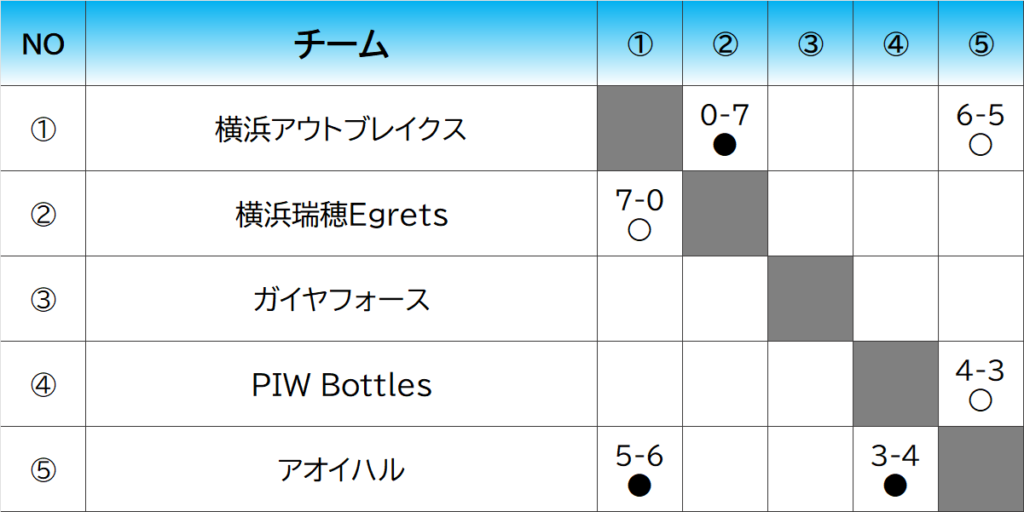1024x512 pixels.
Task: Click the gray diagonal cell in ガイヤフォース row
Action: [810, 299]
